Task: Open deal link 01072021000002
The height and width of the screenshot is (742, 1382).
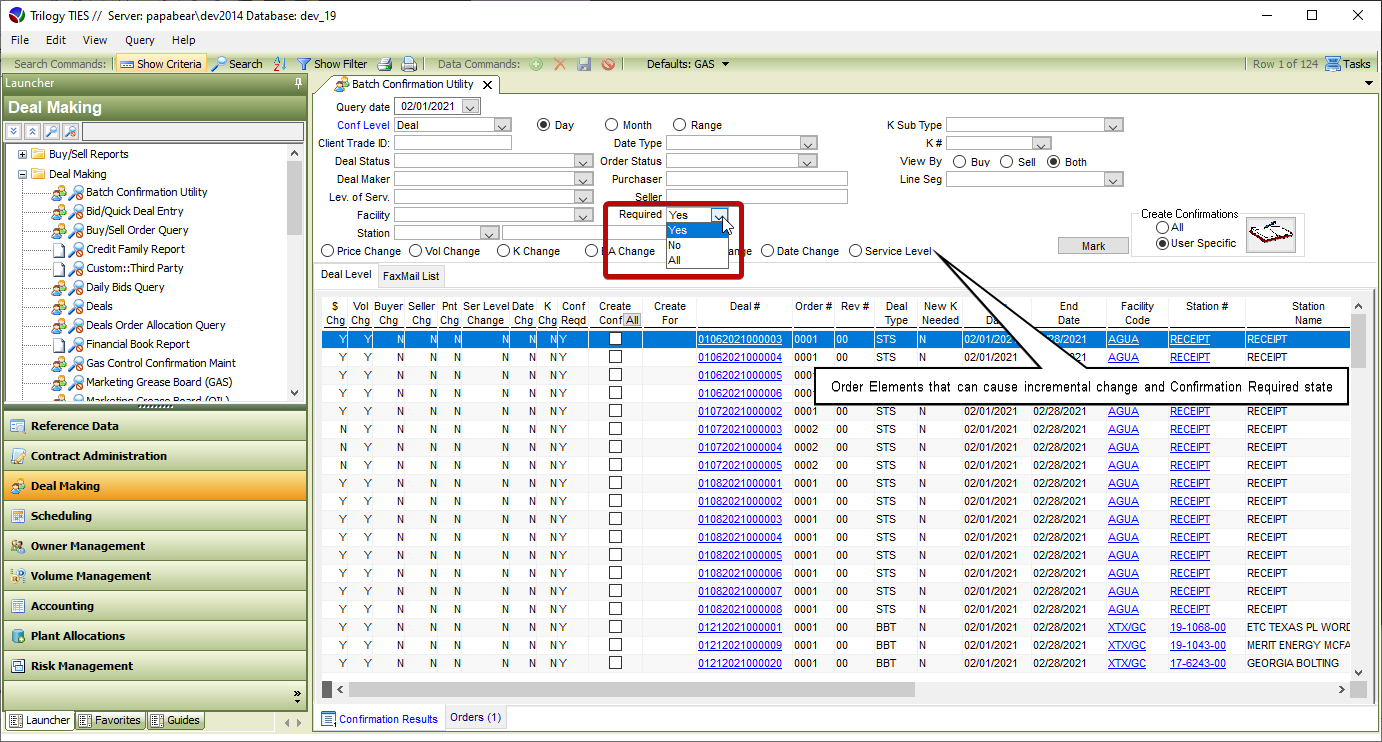Action: 739,411
